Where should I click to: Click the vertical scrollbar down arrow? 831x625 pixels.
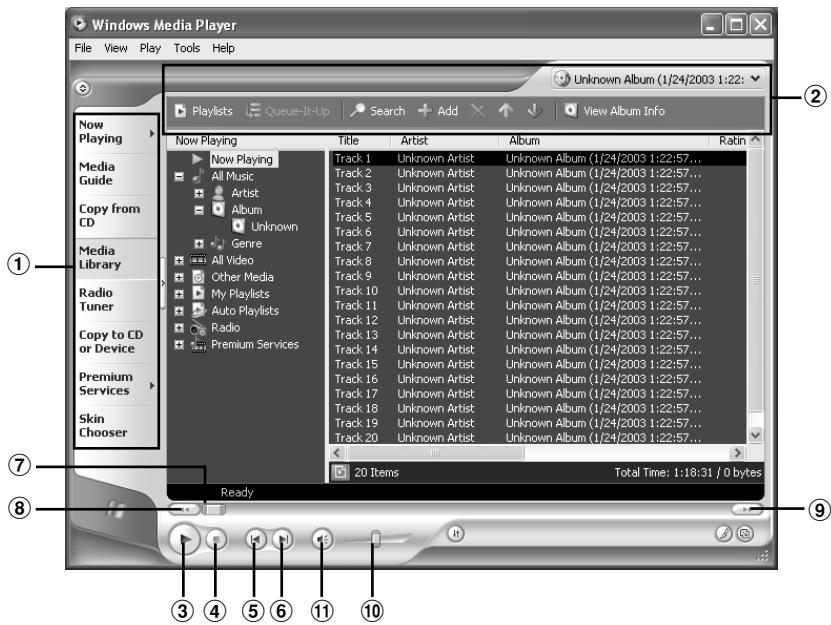(x=755, y=435)
